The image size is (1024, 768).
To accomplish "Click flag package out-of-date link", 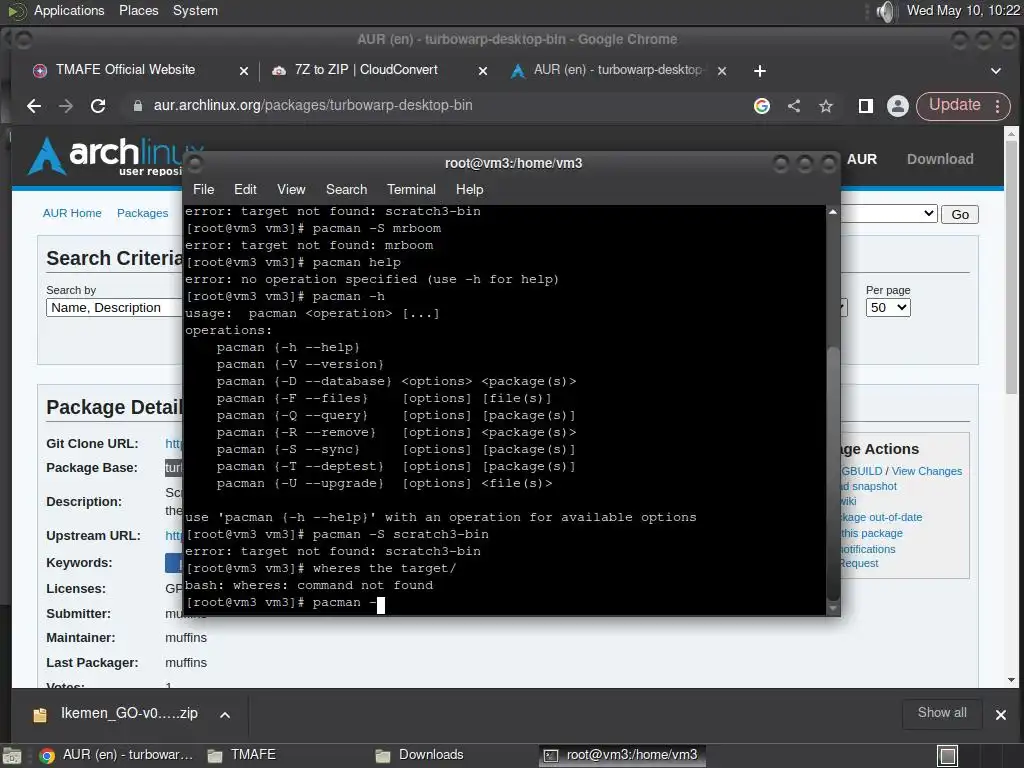I will tap(881, 517).
